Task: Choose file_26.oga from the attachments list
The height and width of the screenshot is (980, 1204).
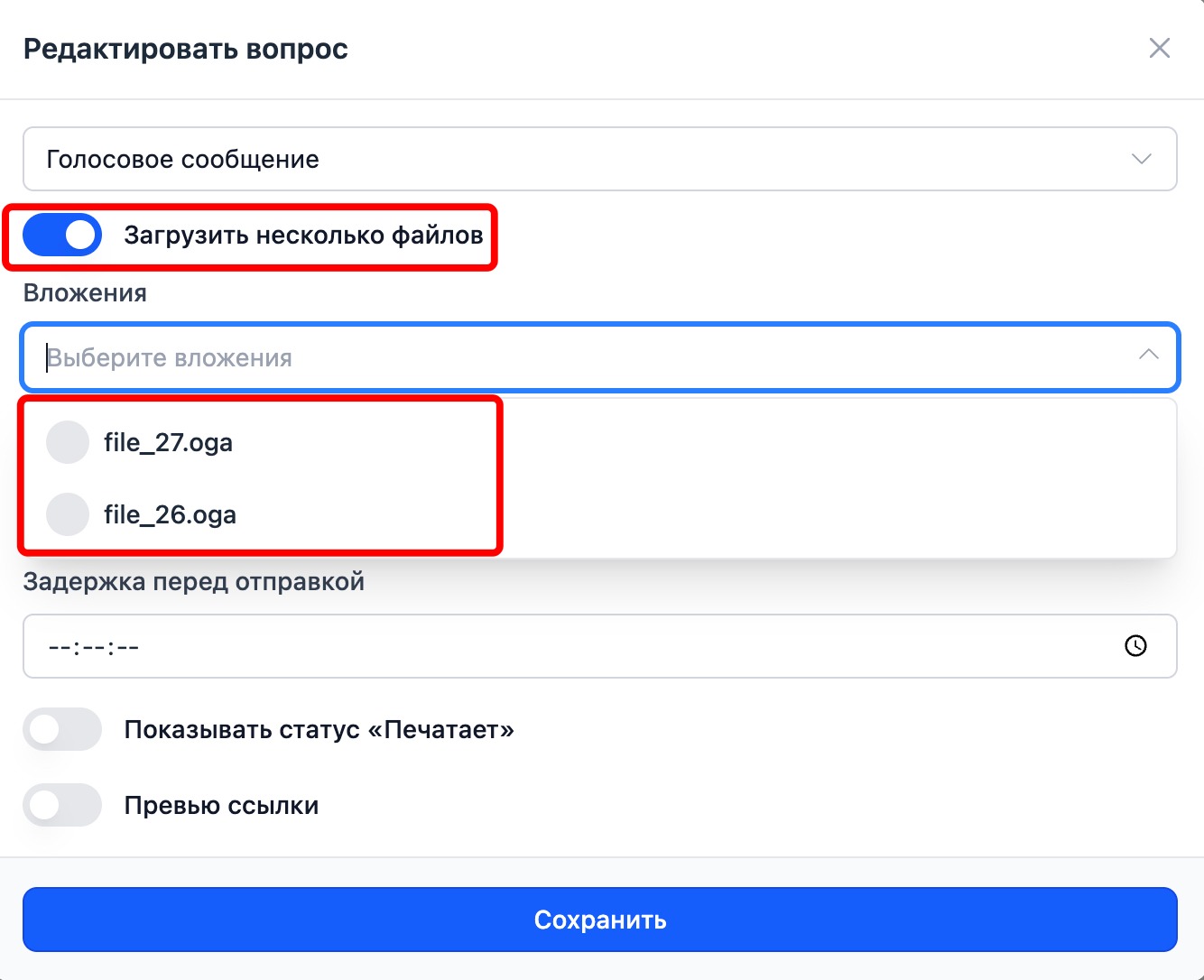Action: 171,515
